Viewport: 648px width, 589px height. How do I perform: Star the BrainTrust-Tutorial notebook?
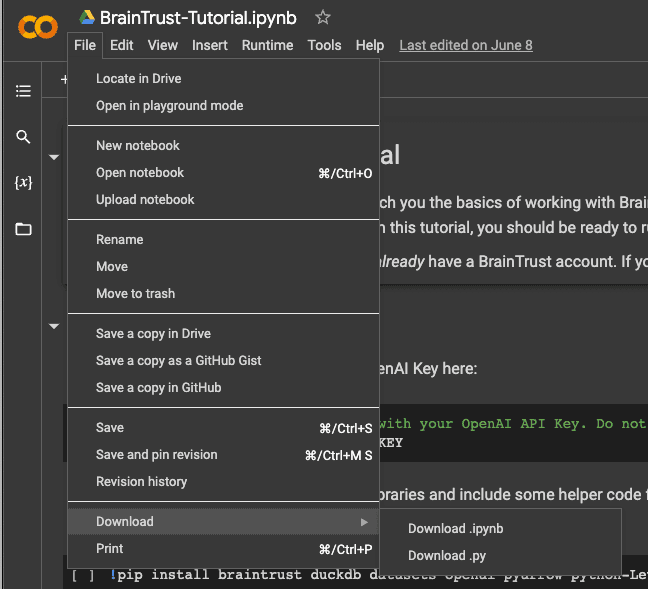point(323,18)
